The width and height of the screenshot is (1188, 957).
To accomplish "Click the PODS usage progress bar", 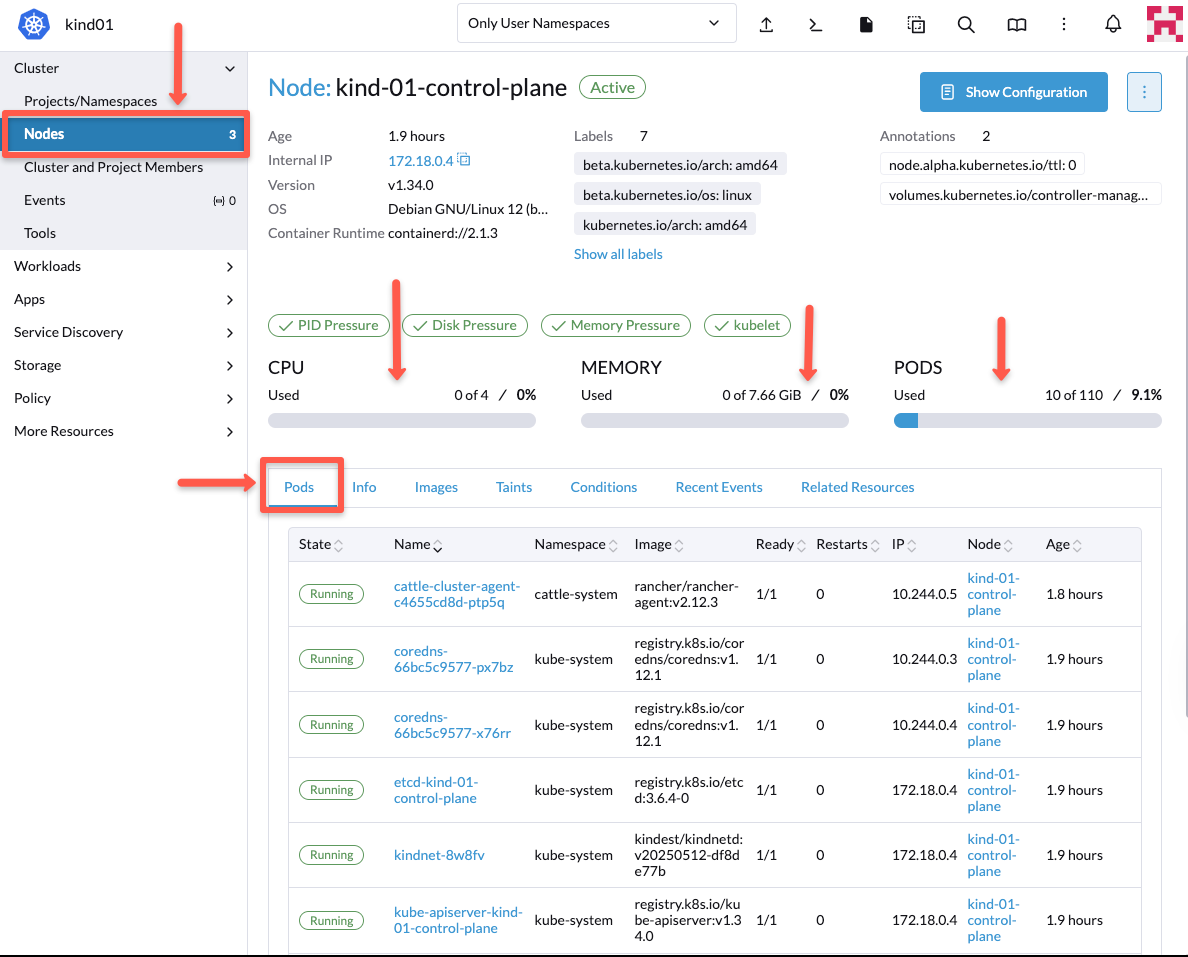I will pos(1027,420).
